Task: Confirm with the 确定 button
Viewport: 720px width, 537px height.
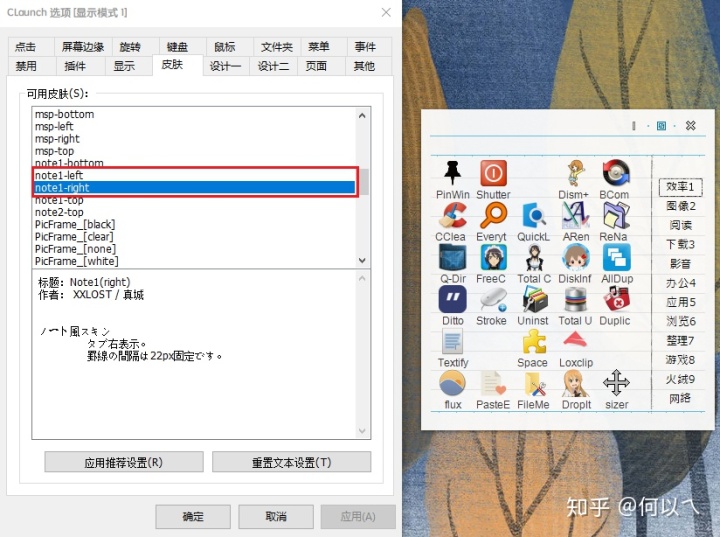Action: click(193, 517)
